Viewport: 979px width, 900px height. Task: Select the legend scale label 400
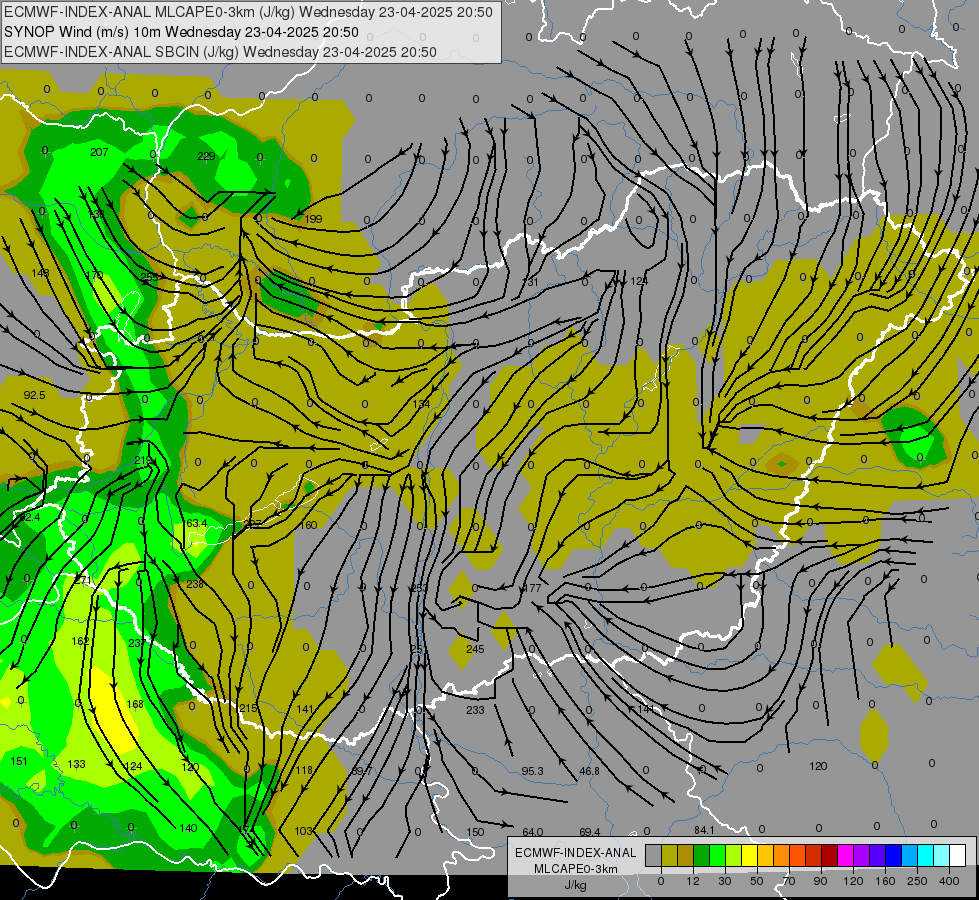(x=949, y=881)
